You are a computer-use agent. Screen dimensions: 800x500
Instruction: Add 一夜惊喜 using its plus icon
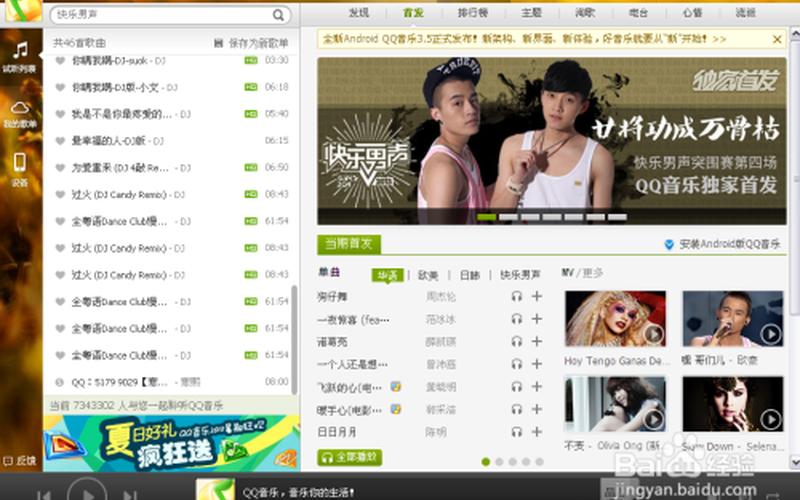point(537,318)
